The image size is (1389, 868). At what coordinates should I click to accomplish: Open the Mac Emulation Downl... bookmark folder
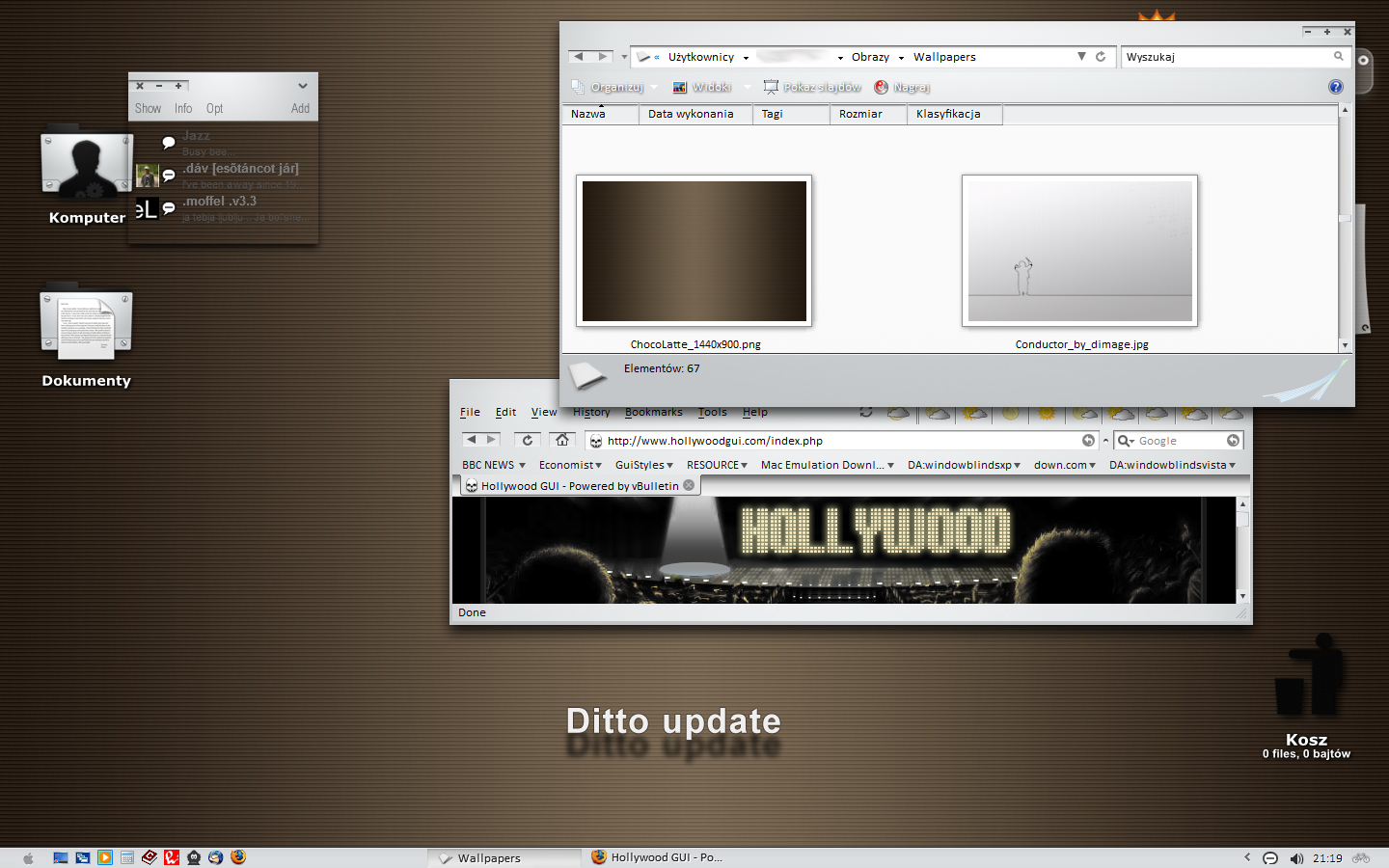(828, 465)
